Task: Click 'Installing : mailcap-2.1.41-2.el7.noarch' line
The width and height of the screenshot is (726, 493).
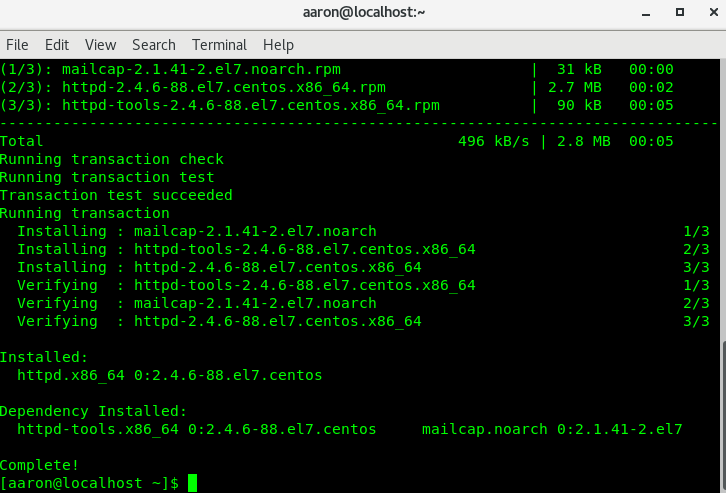Action: coord(197,231)
